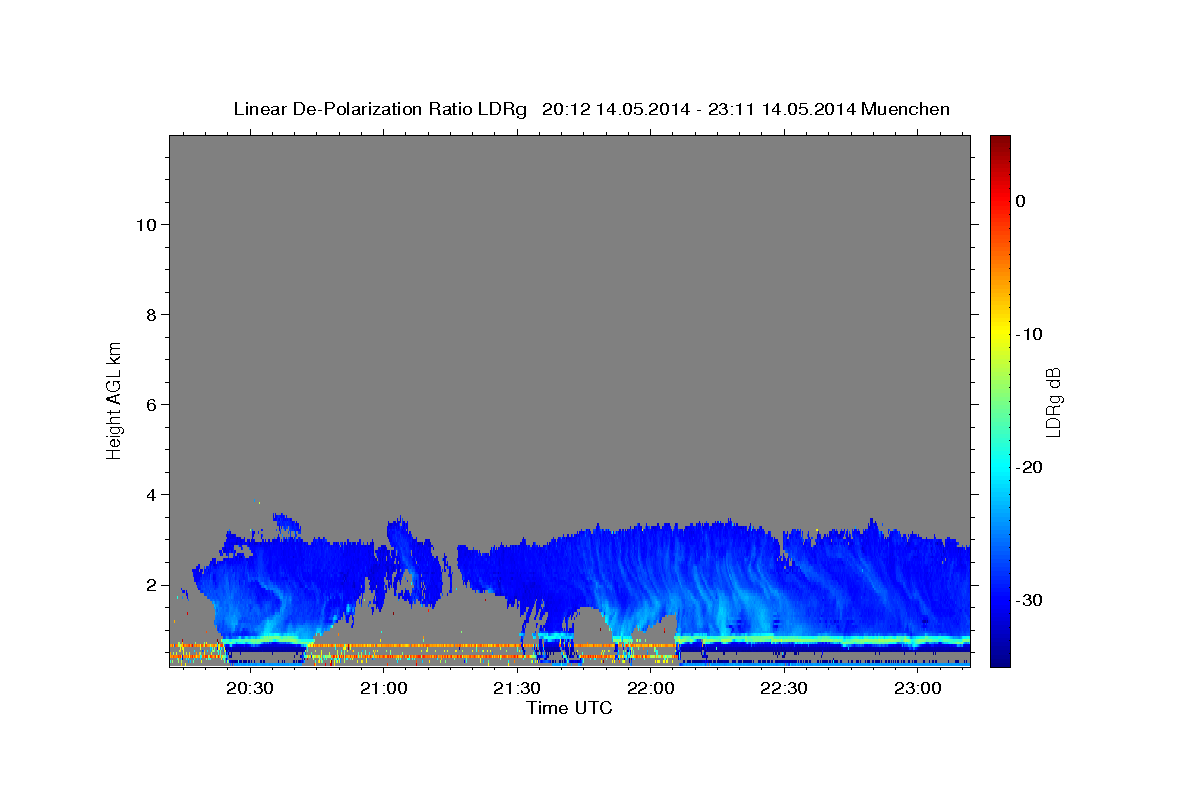Click the height tick label 4
This screenshot has width=1200, height=800.
point(151,495)
